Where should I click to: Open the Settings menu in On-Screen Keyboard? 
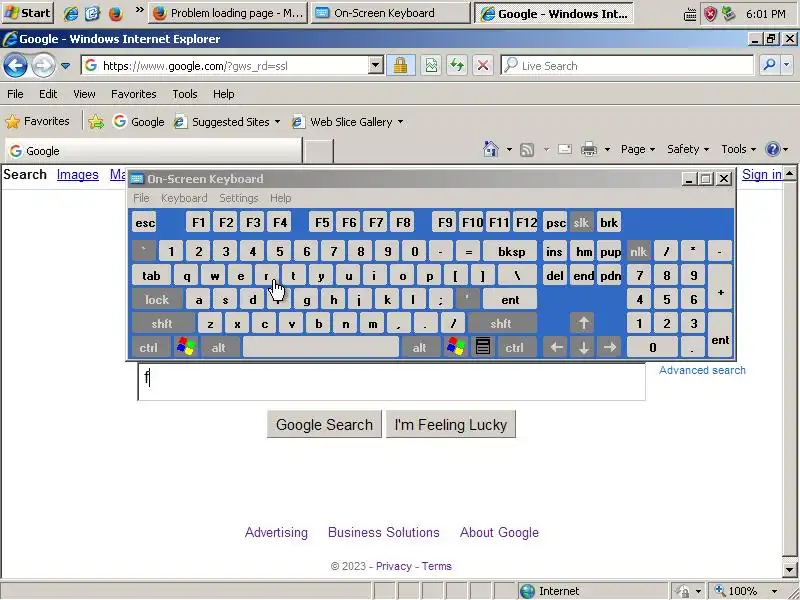pyautogui.click(x=239, y=198)
